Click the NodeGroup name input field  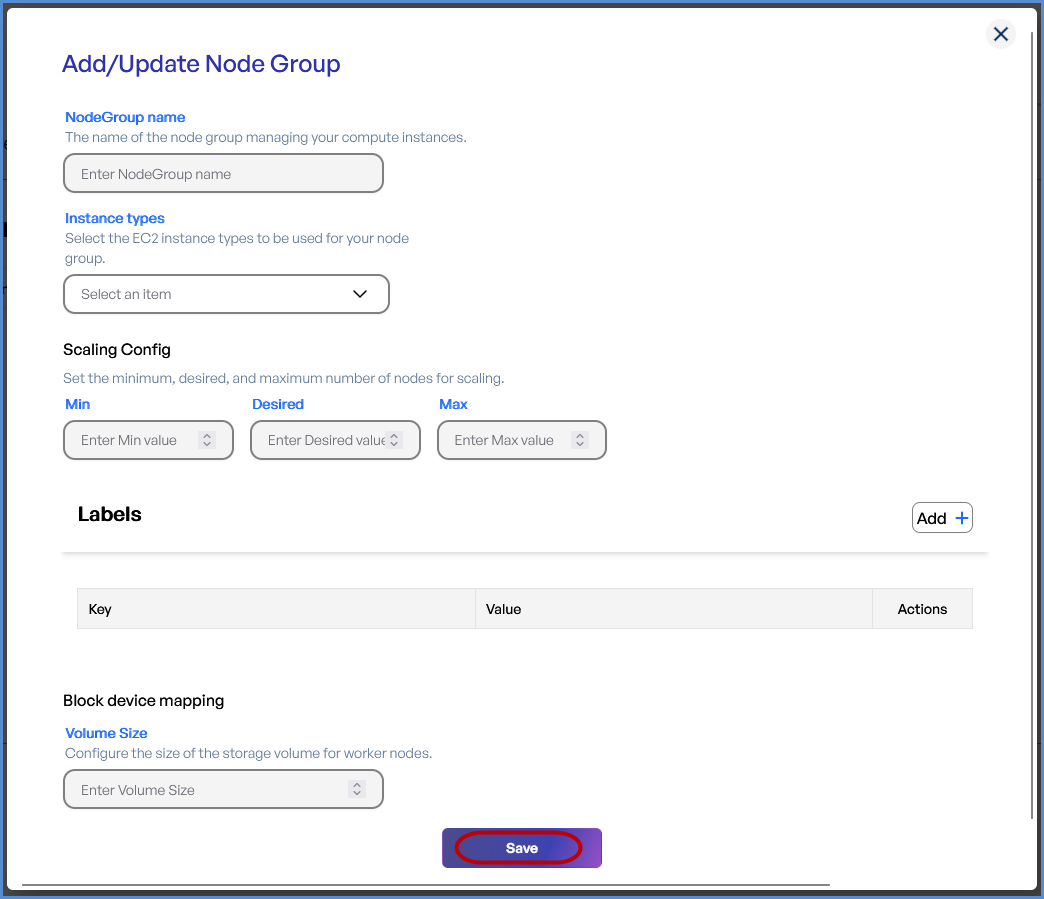(223, 173)
